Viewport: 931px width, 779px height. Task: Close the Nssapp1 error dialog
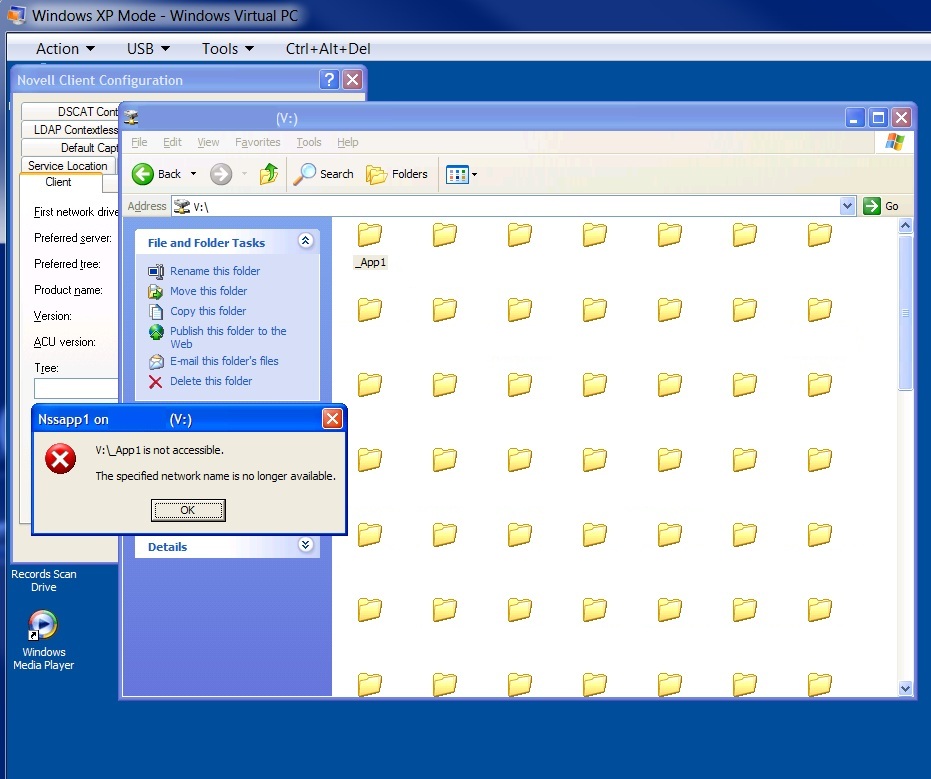coord(332,419)
